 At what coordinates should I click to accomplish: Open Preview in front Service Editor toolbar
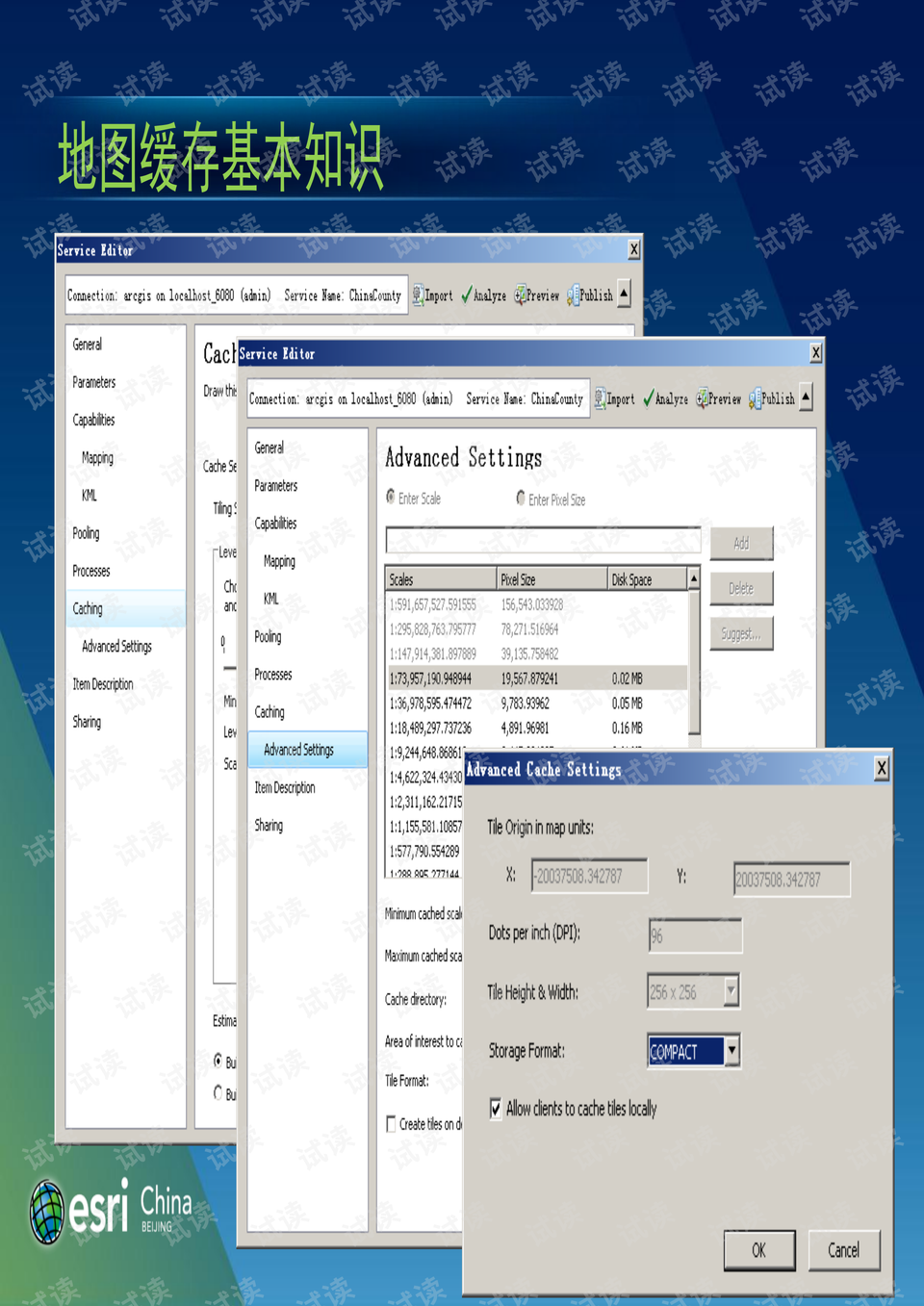[703, 398]
